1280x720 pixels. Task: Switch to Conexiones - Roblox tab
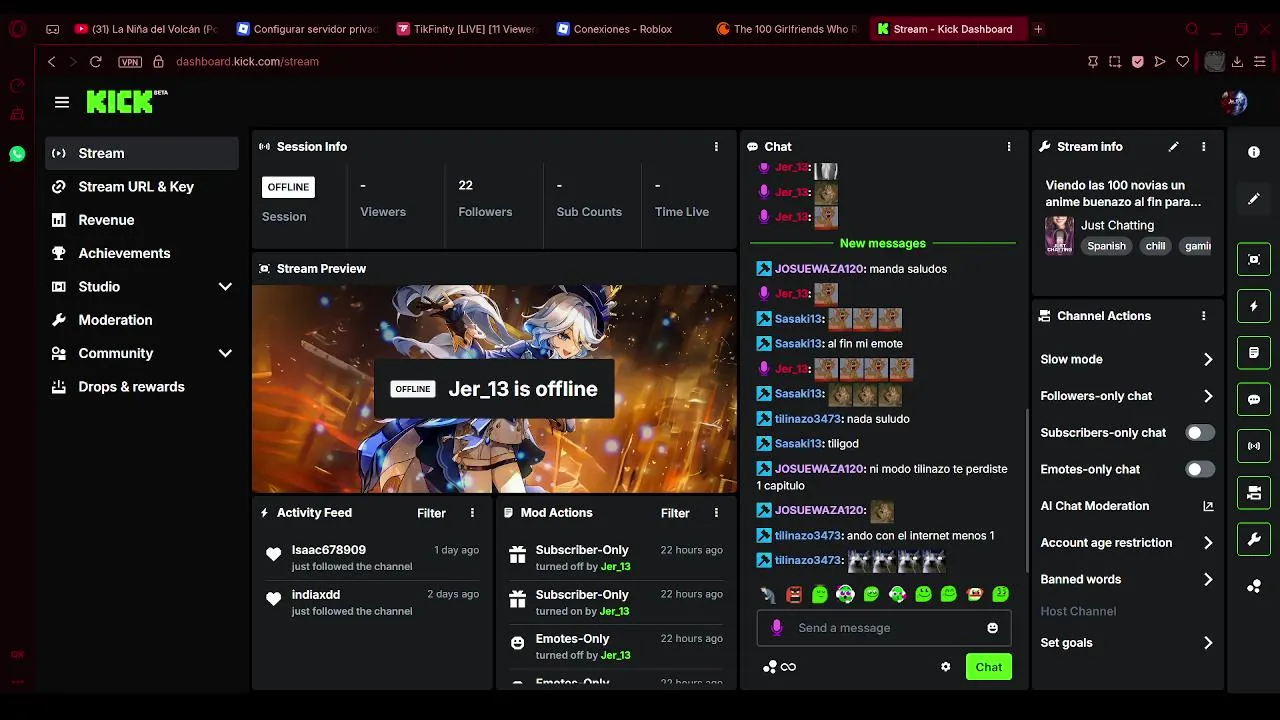(x=626, y=29)
